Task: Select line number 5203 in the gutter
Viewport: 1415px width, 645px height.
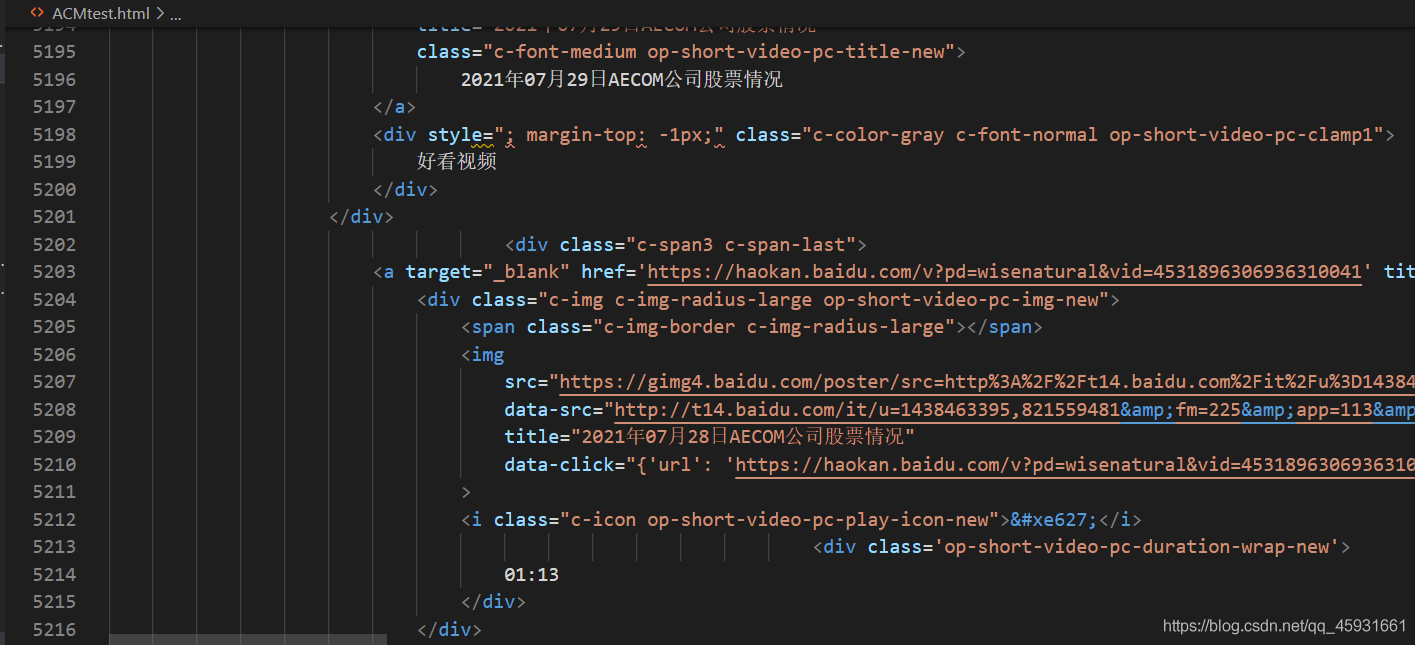Action: point(54,272)
